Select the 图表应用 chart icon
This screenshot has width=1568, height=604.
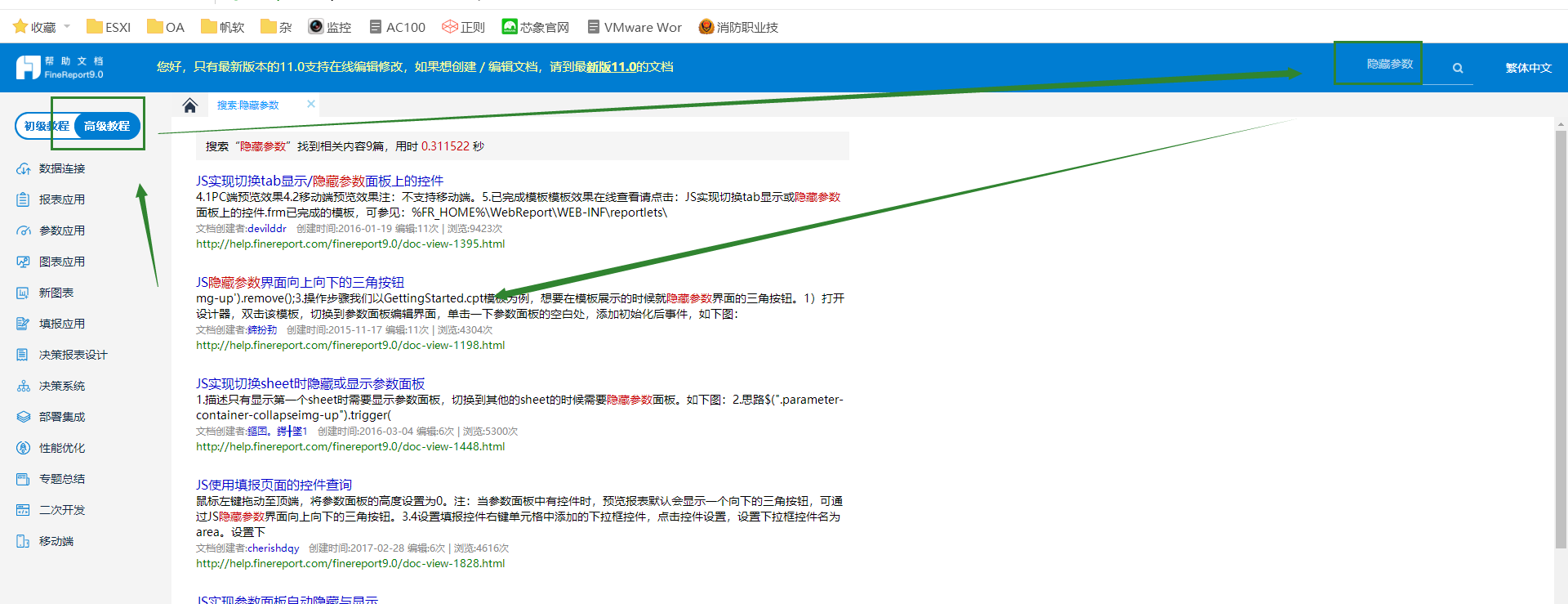point(24,262)
